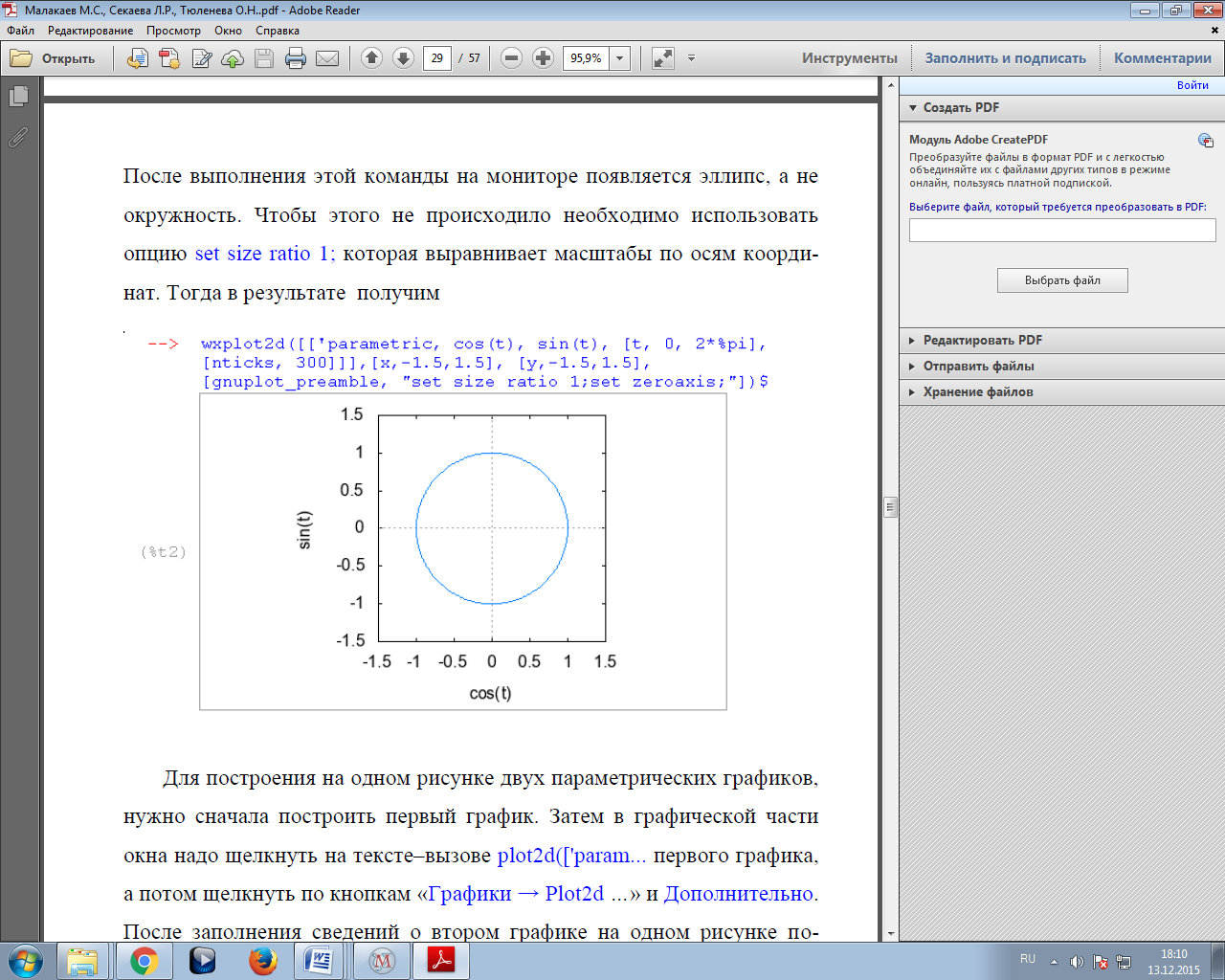Toggle full-screen read mode icon
Viewport: 1225px width, 980px height.
[x=663, y=58]
